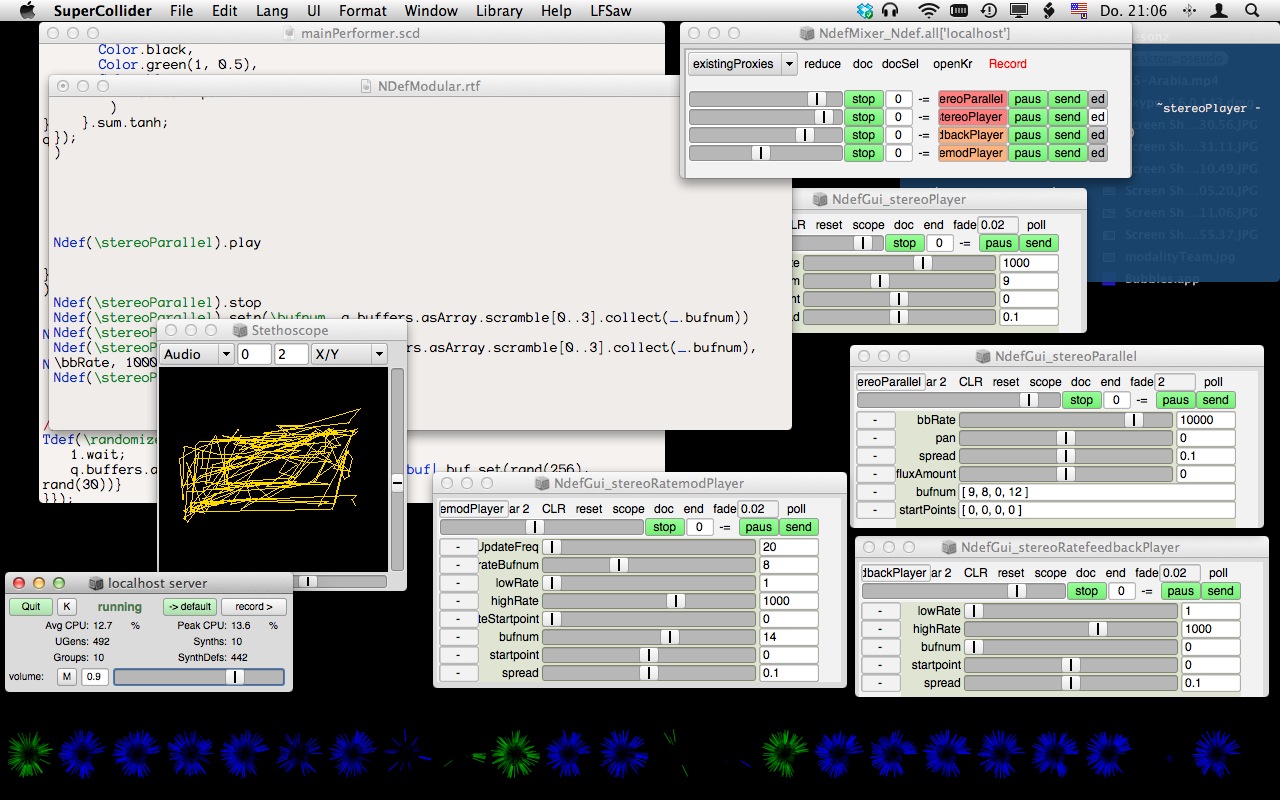Click the bbRate slider in stereoParallel
Screen dimensions: 1280x800
(1066, 420)
